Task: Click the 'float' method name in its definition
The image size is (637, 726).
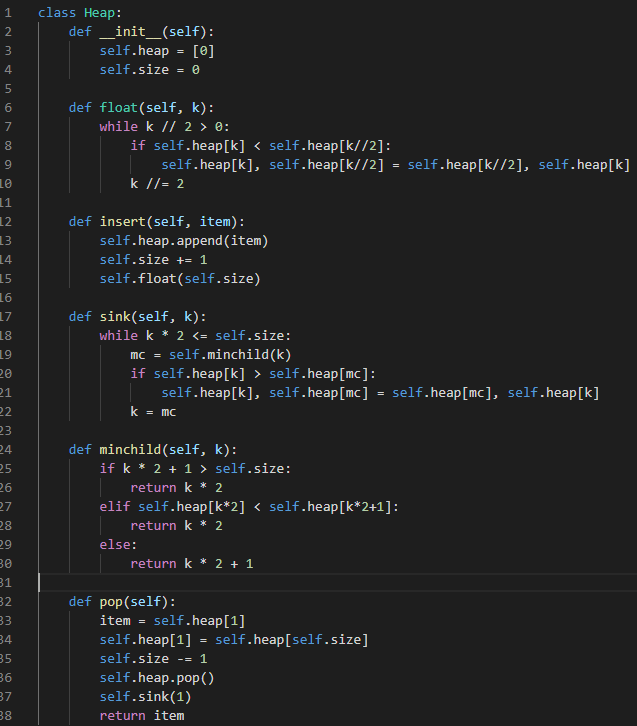Action: click(x=119, y=108)
